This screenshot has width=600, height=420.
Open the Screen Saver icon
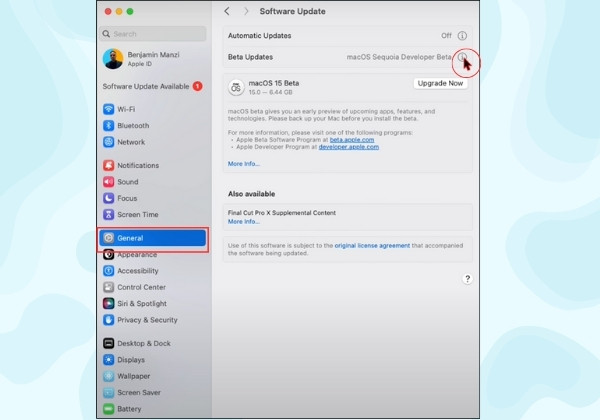coord(109,393)
